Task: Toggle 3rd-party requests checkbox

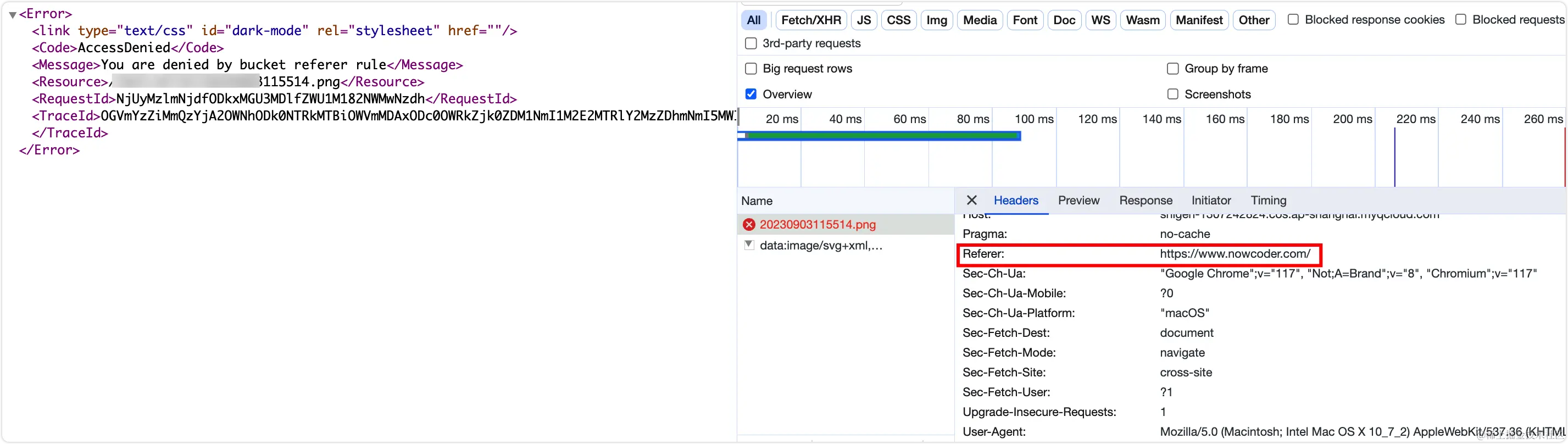Action: pos(751,43)
